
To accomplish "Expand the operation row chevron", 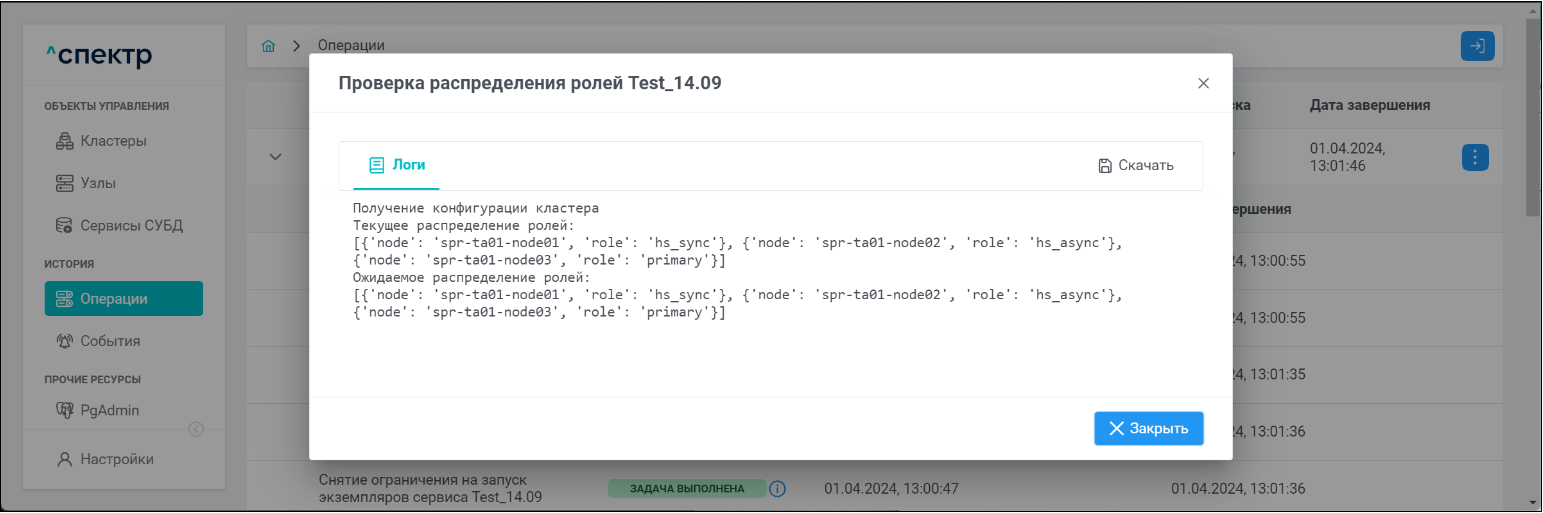I will click(x=276, y=157).
